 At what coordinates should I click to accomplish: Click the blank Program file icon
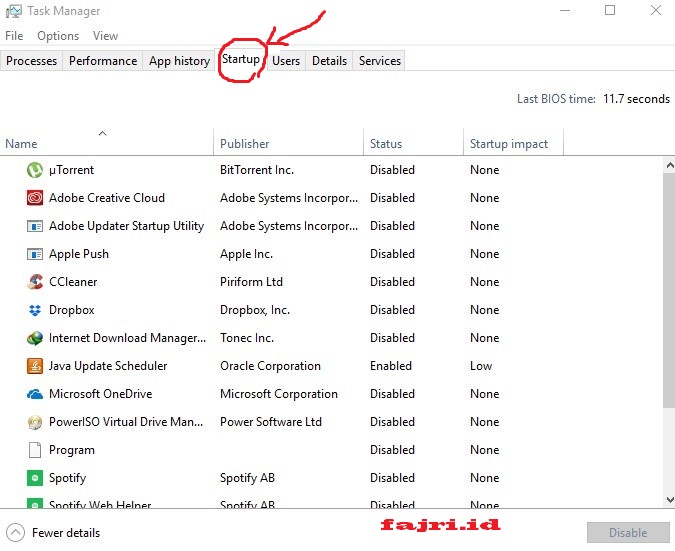point(35,450)
